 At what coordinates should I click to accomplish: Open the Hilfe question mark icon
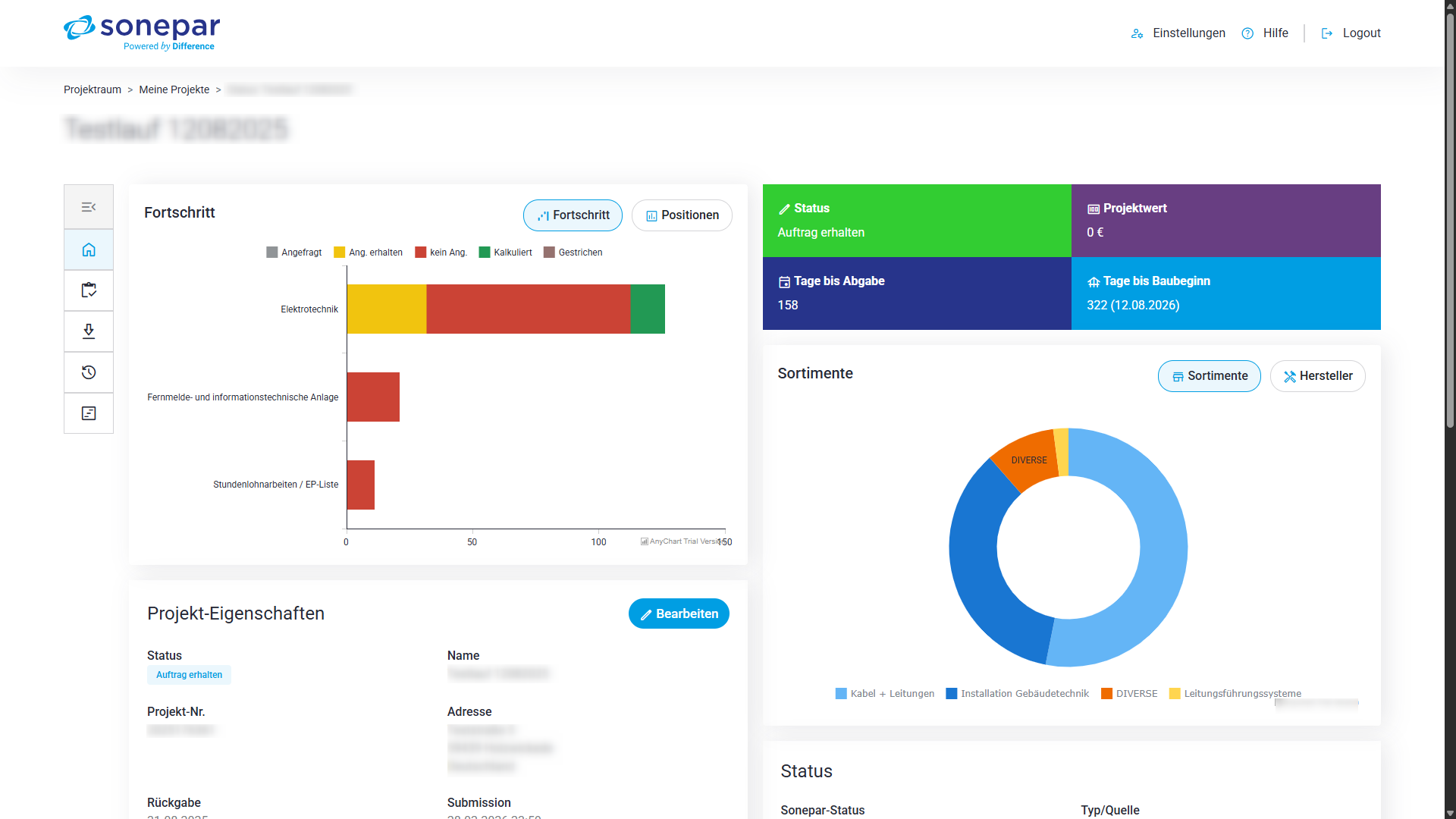click(1247, 33)
